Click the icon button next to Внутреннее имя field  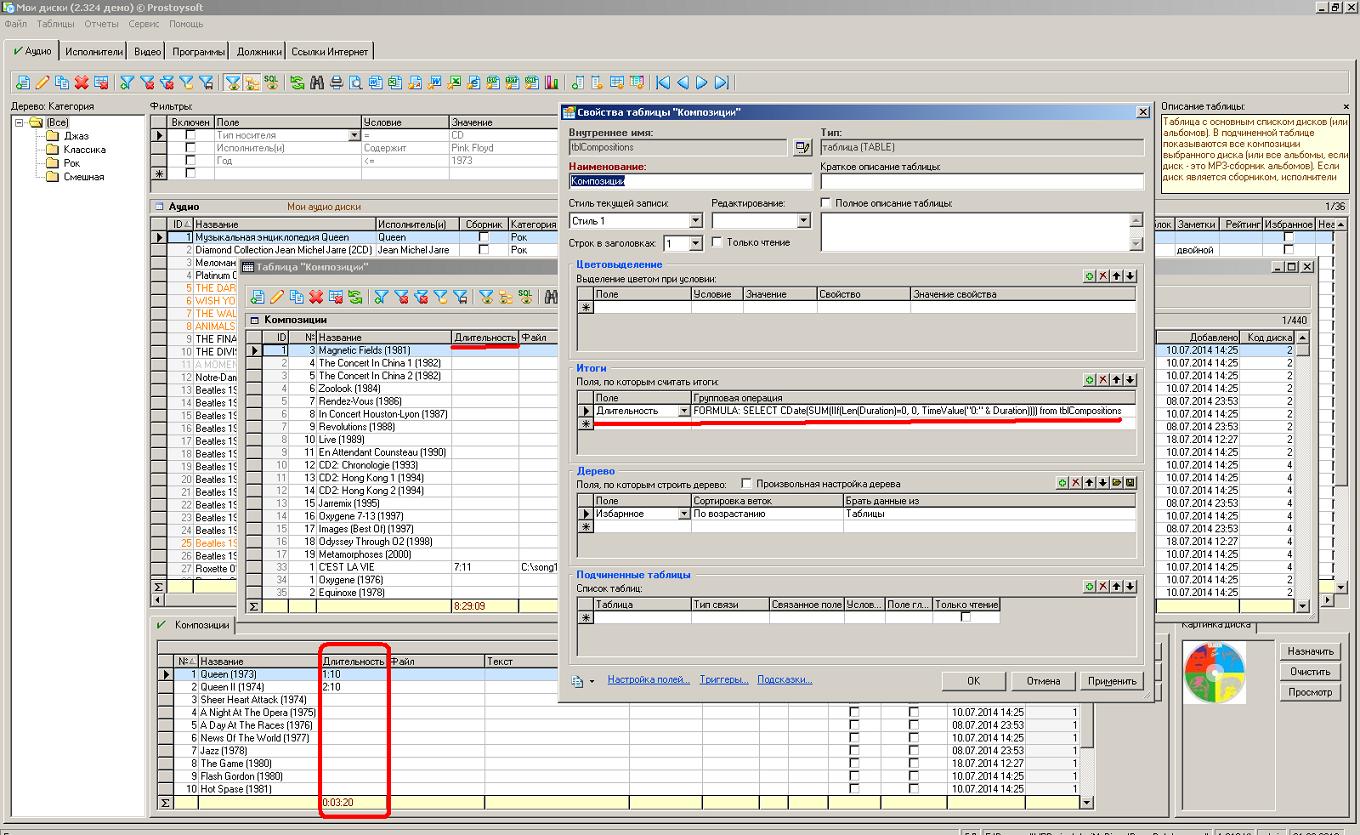801,147
